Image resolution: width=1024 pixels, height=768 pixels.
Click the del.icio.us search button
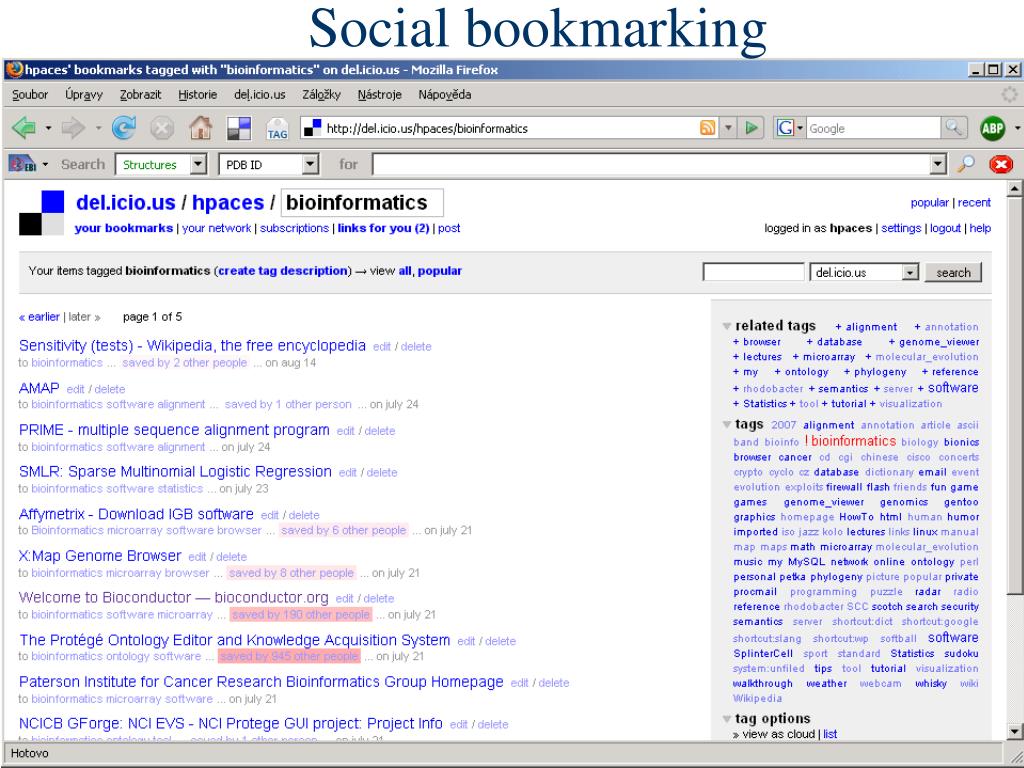click(x=953, y=272)
